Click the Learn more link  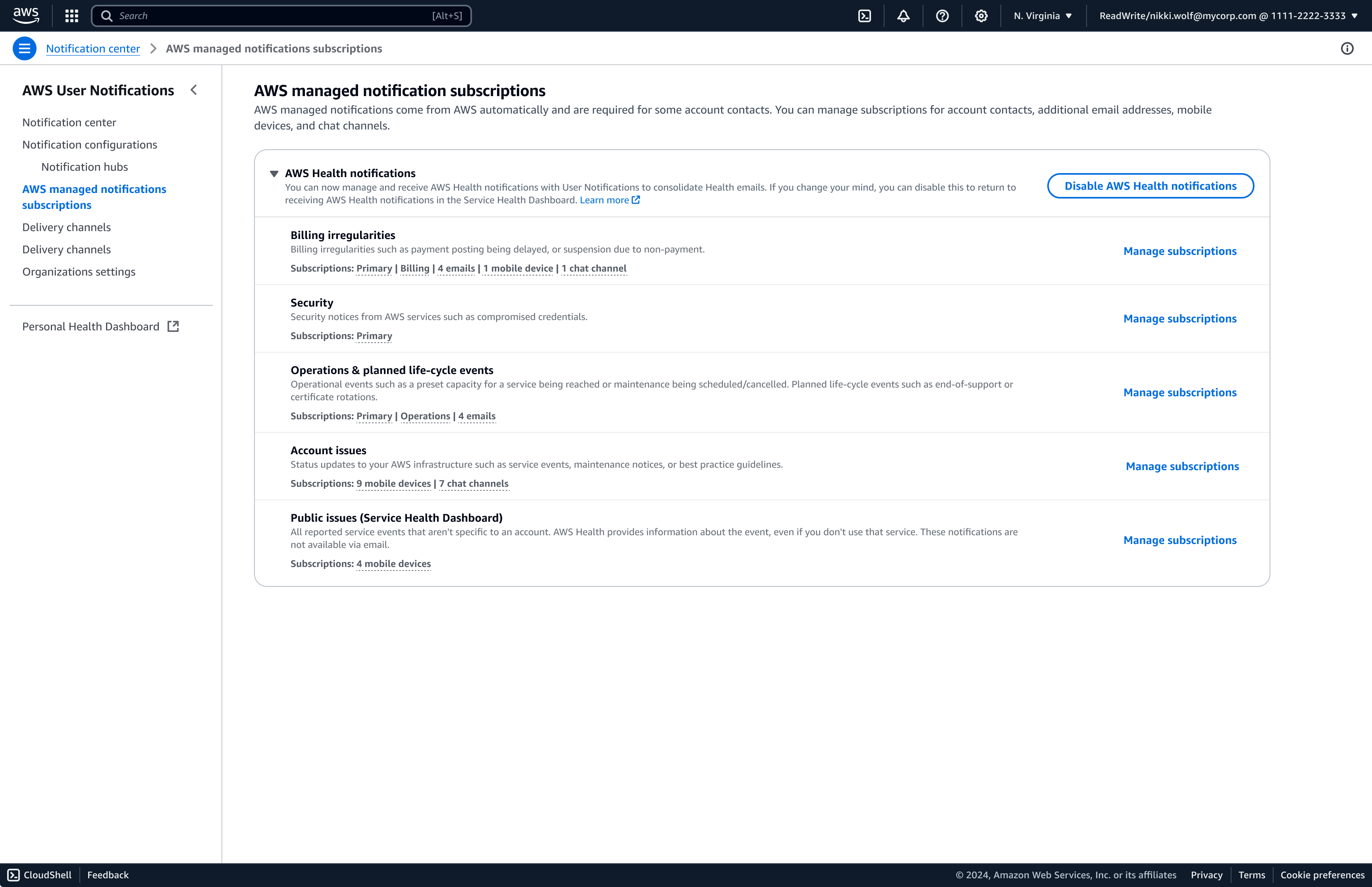(x=604, y=200)
